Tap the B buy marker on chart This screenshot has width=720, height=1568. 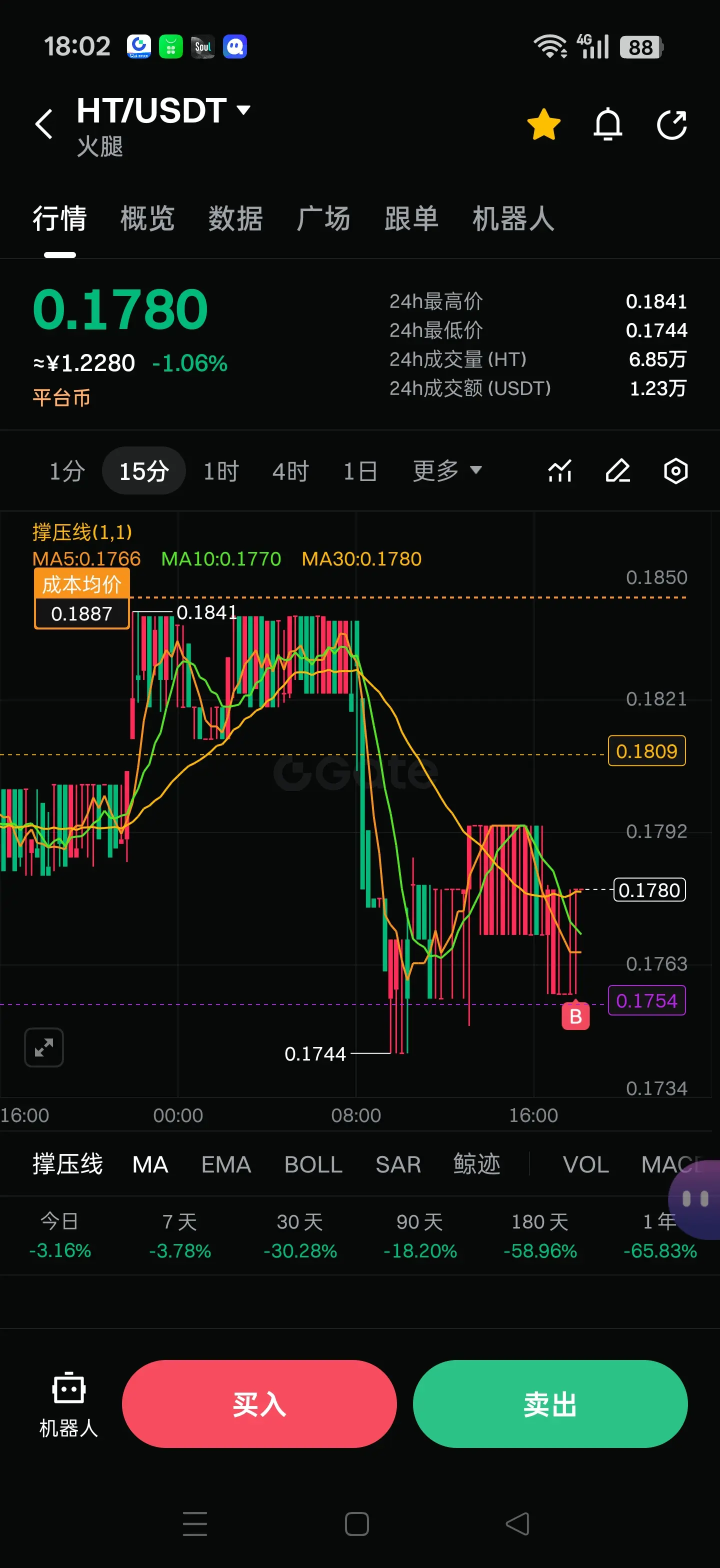point(575,1016)
